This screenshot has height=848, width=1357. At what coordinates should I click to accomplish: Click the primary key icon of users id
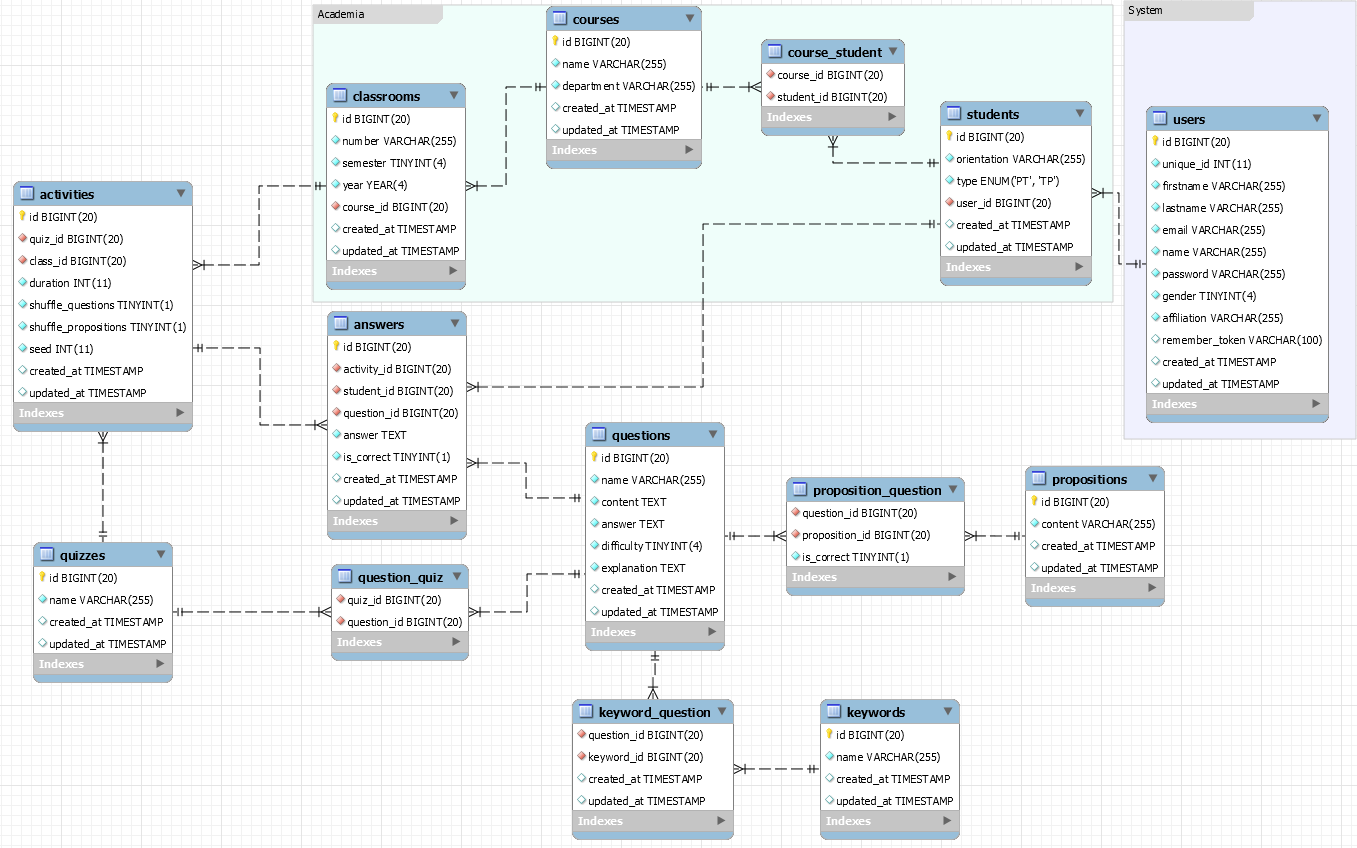(x=1155, y=141)
